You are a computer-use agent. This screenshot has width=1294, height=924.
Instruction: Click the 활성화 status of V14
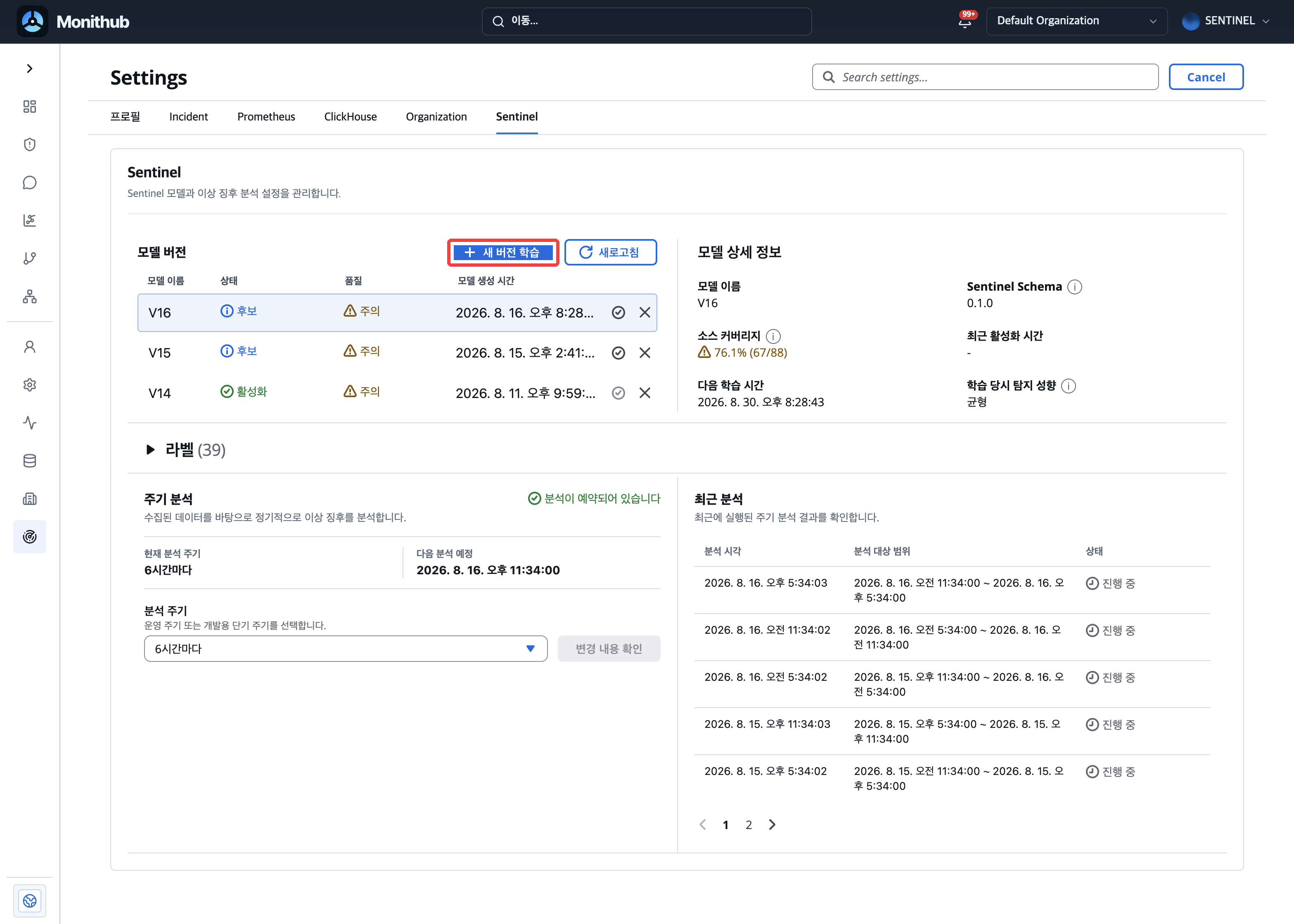[x=244, y=391]
